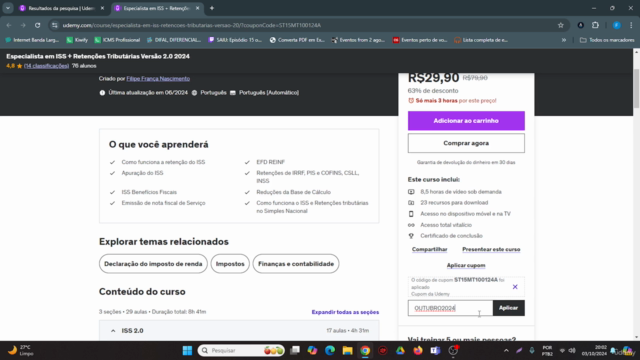This screenshot has height=360, width=640.
Task: Open Copilot from the taskbar
Action: tap(312, 351)
